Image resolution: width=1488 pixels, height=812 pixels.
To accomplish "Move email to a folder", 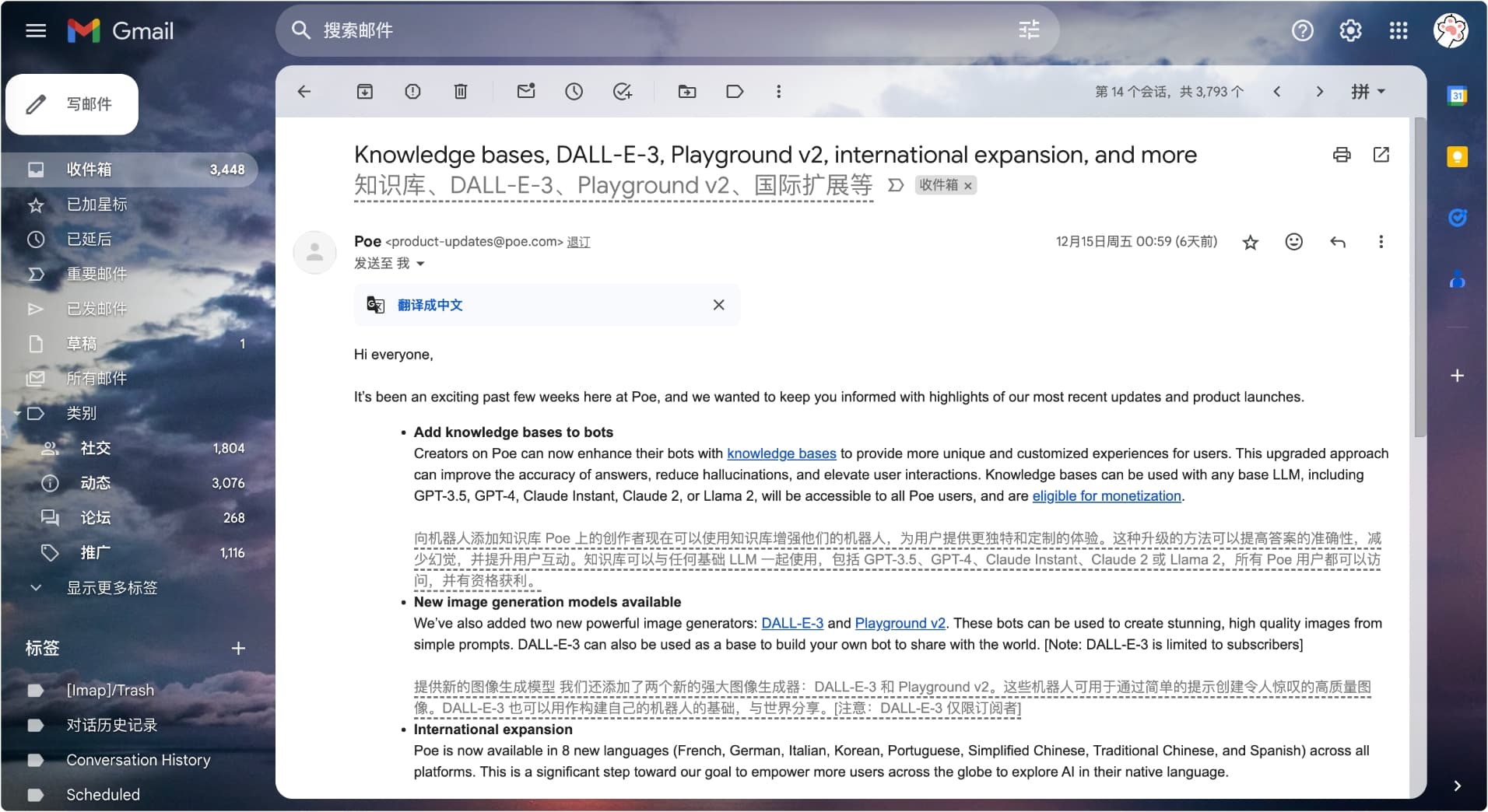I will [x=687, y=92].
